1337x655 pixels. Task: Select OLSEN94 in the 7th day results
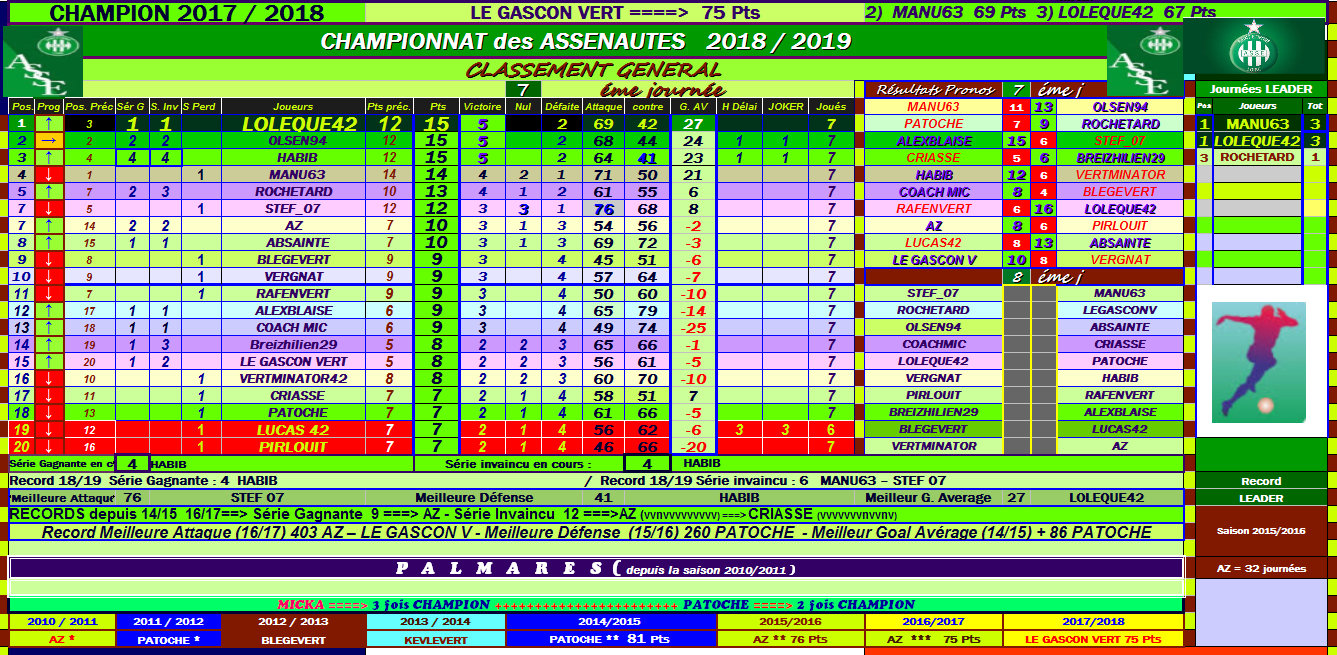1121,107
